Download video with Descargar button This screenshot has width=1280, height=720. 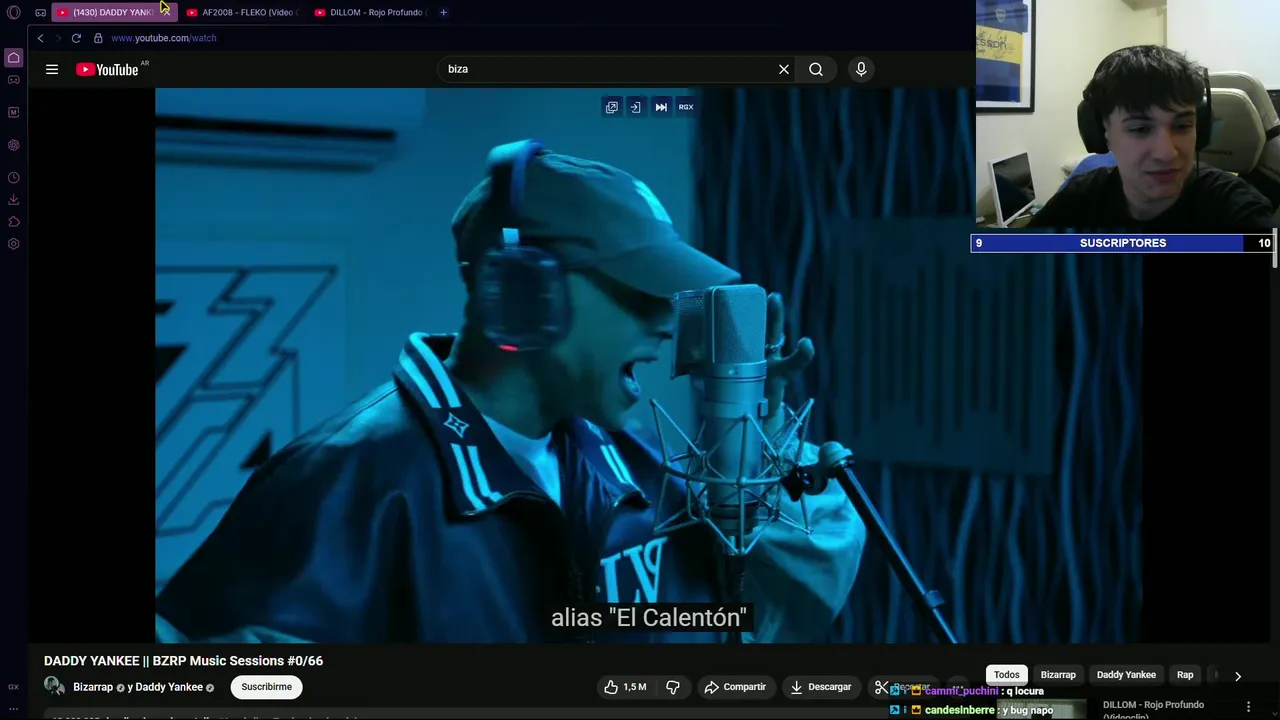coord(820,687)
